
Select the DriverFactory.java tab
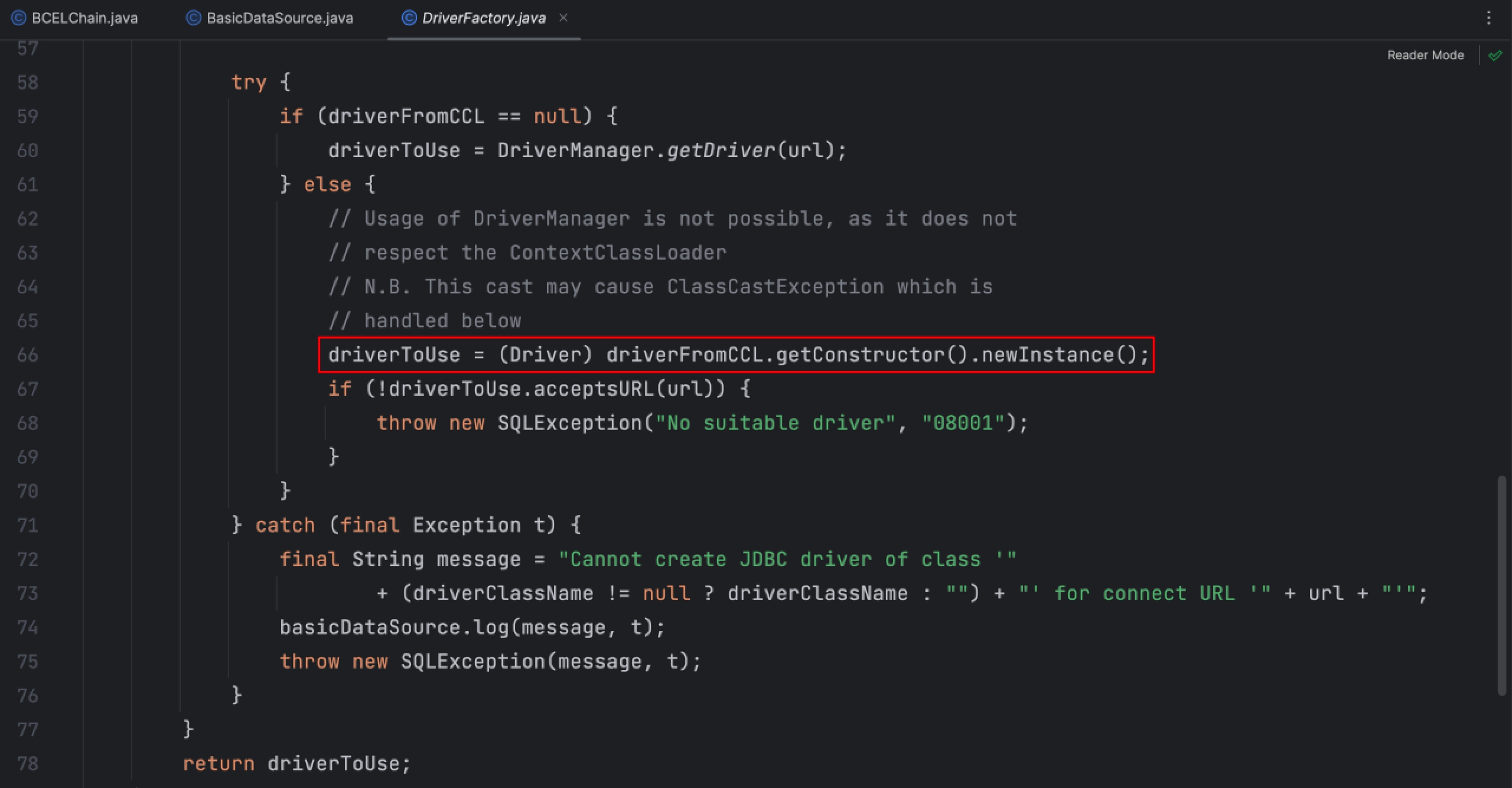coord(484,18)
